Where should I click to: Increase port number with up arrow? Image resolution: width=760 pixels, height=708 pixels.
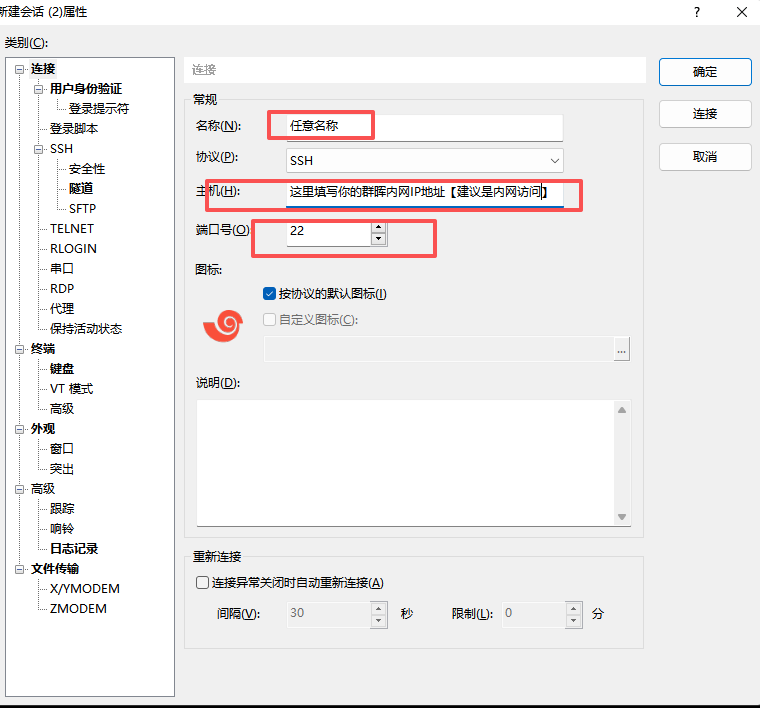[x=377, y=226]
